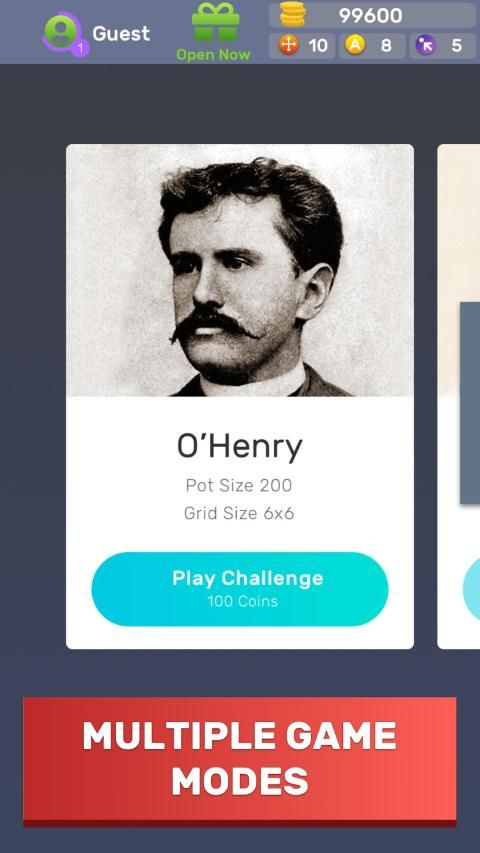
Task: Tap the power-up counter showing 10
Action: coord(302,46)
